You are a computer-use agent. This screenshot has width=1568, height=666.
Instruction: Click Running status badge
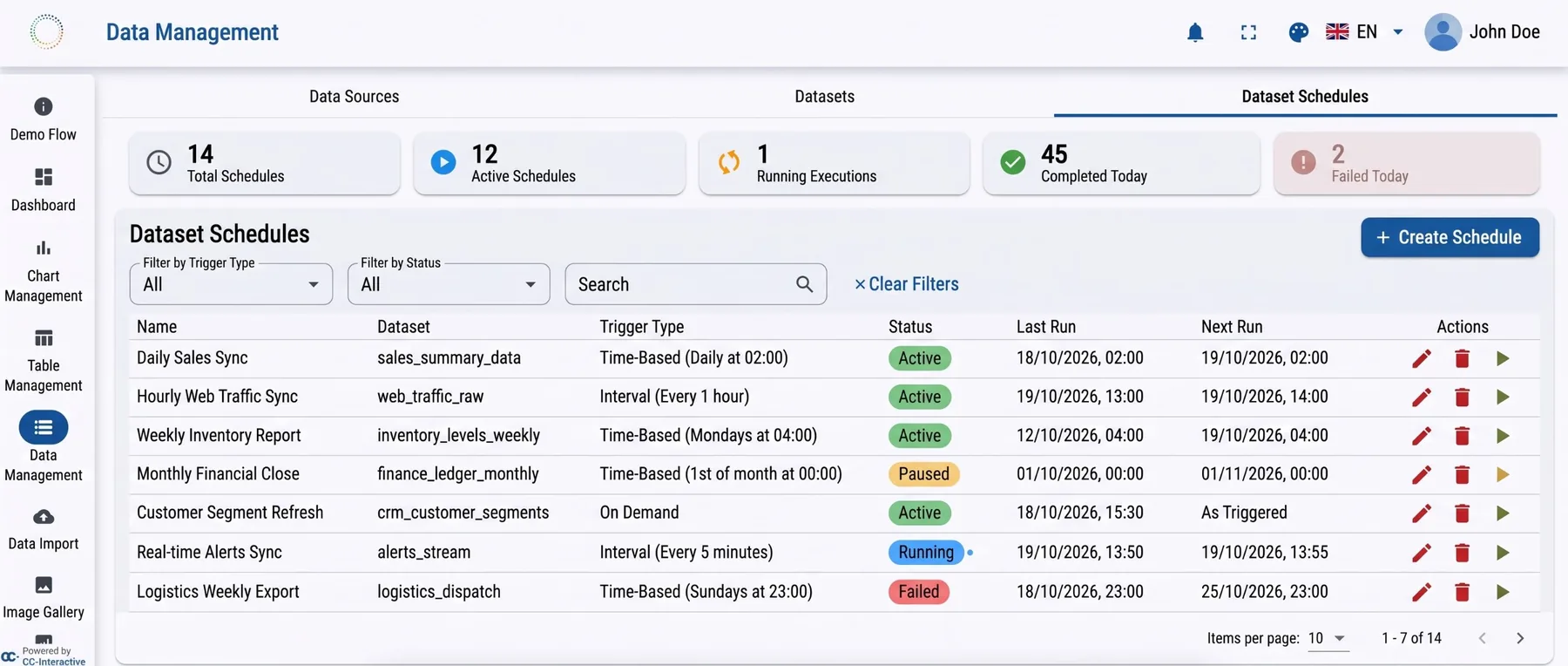926,553
